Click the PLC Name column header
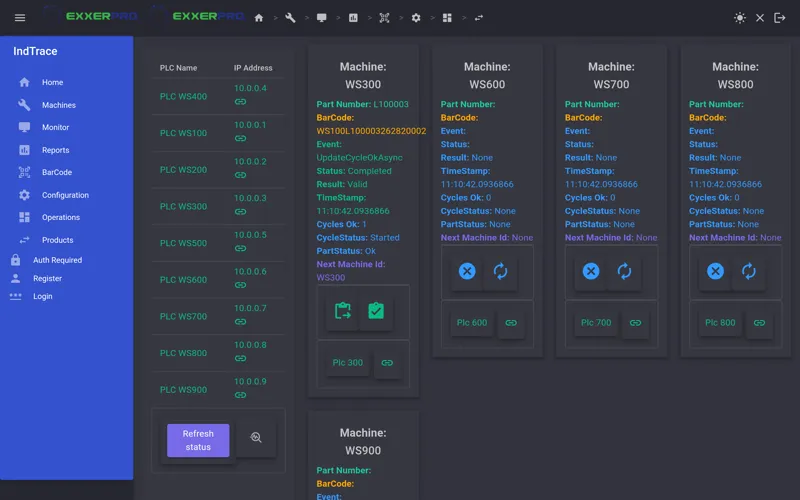800x500 pixels. point(178,68)
